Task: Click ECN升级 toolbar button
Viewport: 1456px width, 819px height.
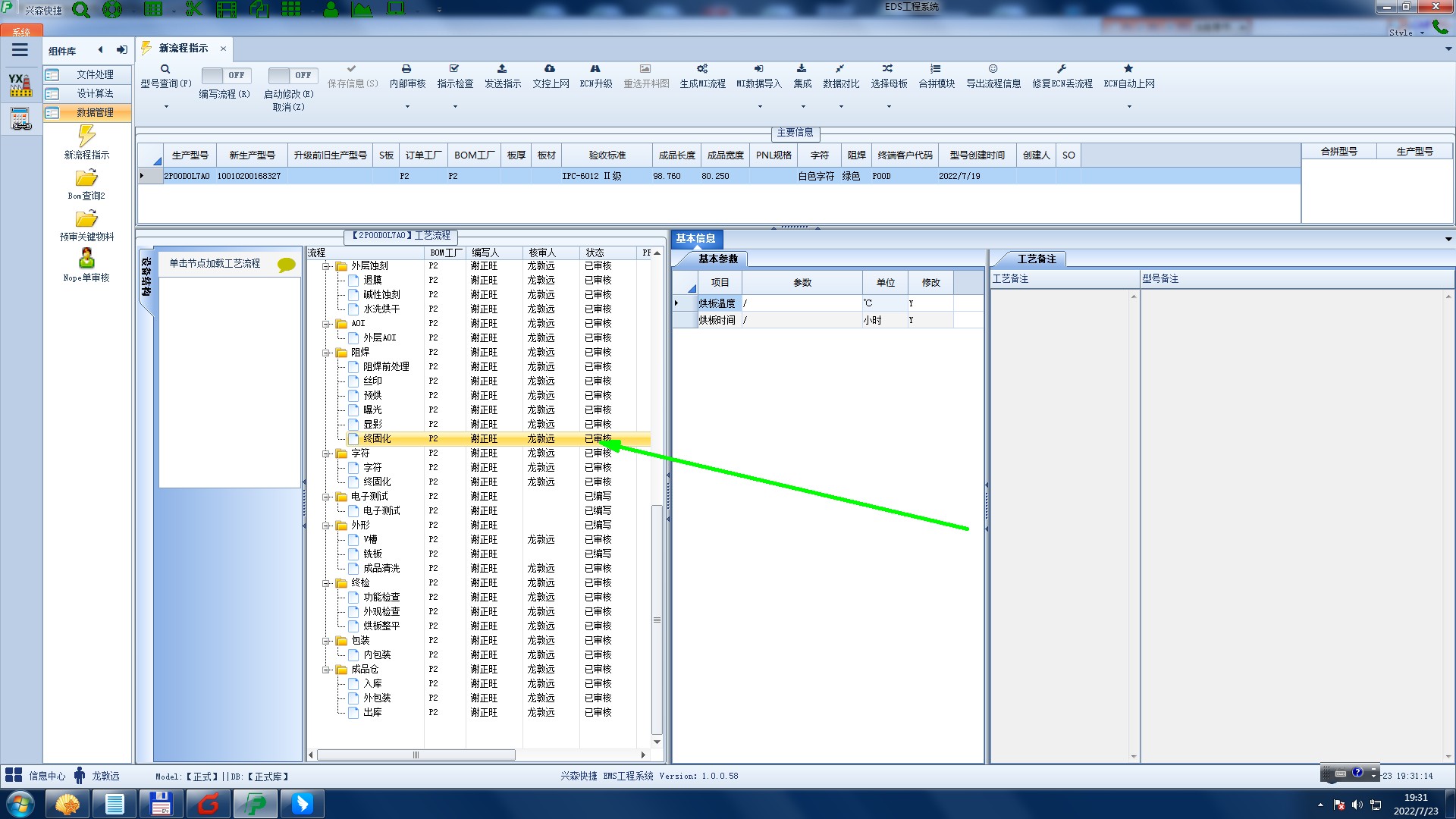Action: [x=596, y=76]
